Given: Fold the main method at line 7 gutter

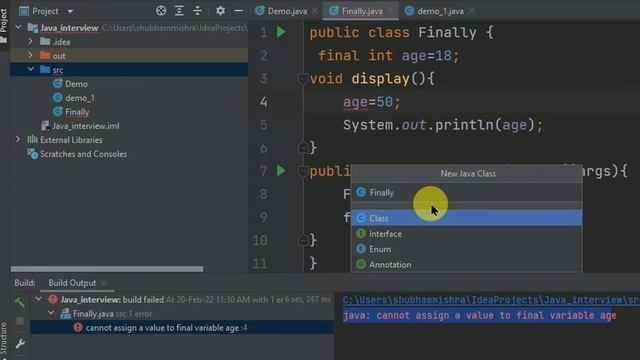Looking at the screenshot, I should click(303, 171).
